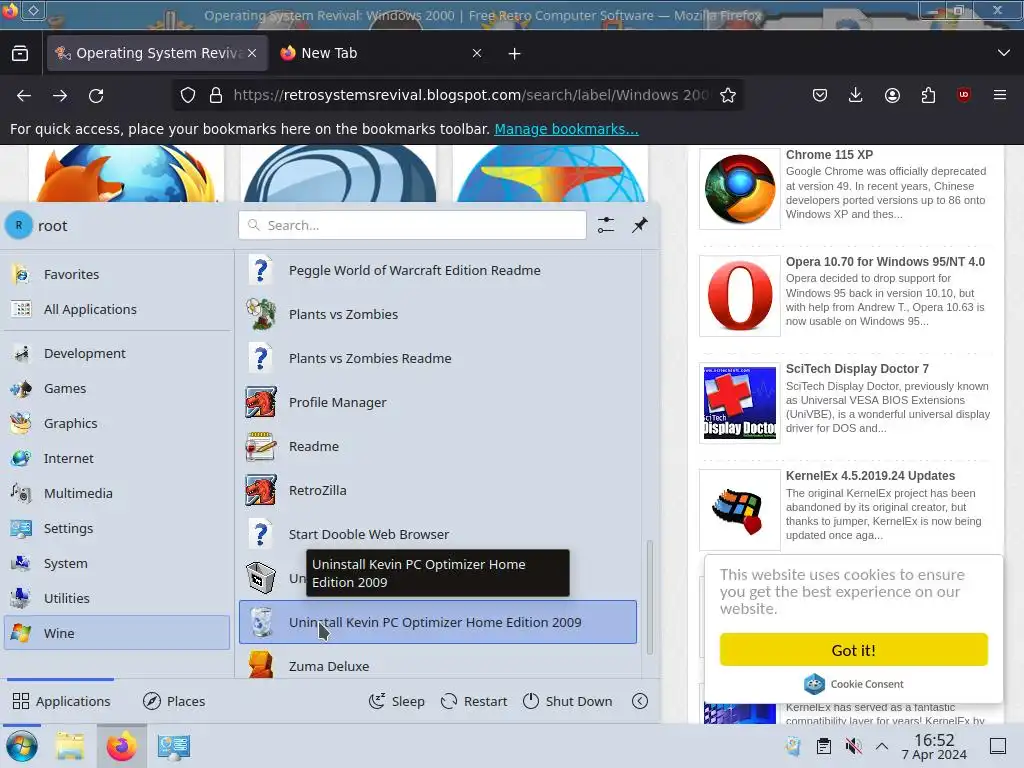This screenshot has height=768, width=1024.
Task: Open the Firefox downloads panel
Action: tap(856, 95)
